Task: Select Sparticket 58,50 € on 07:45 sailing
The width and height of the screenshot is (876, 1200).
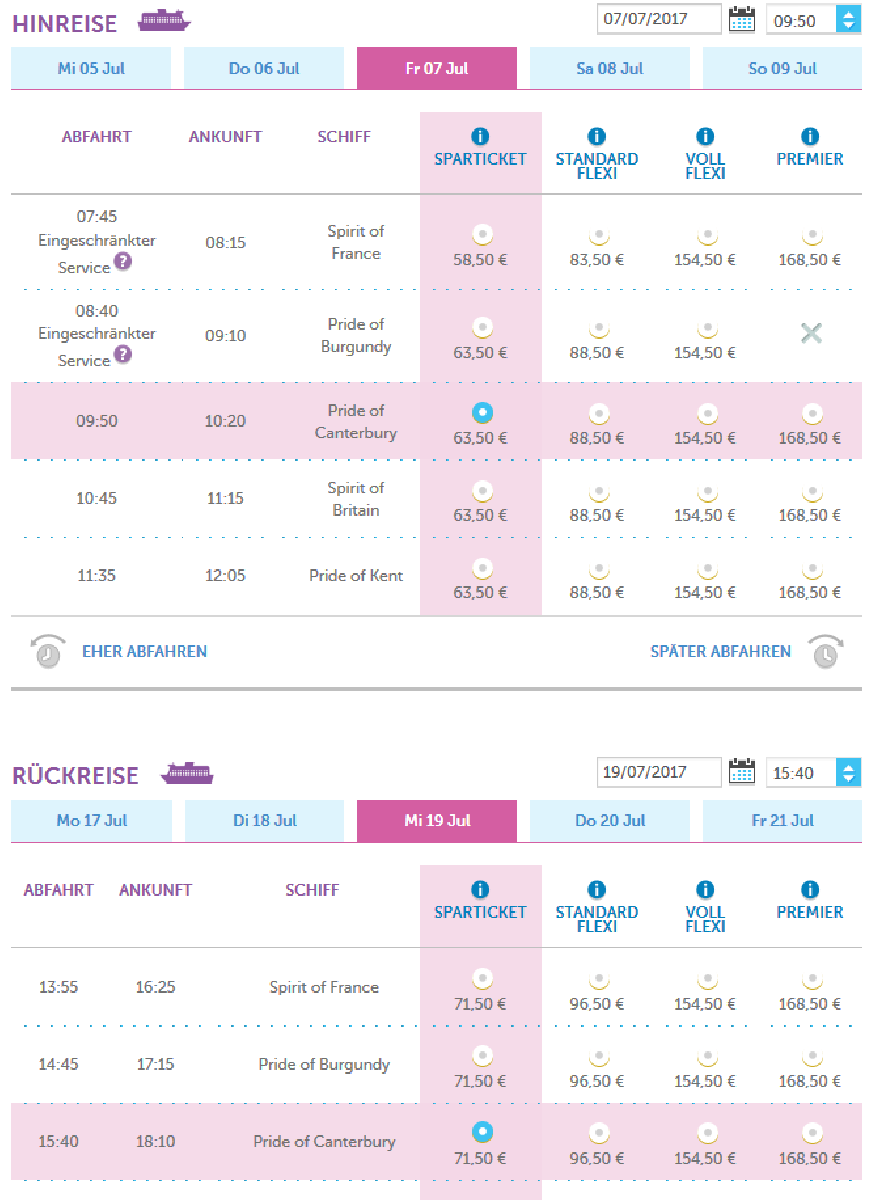Action: coord(481,236)
